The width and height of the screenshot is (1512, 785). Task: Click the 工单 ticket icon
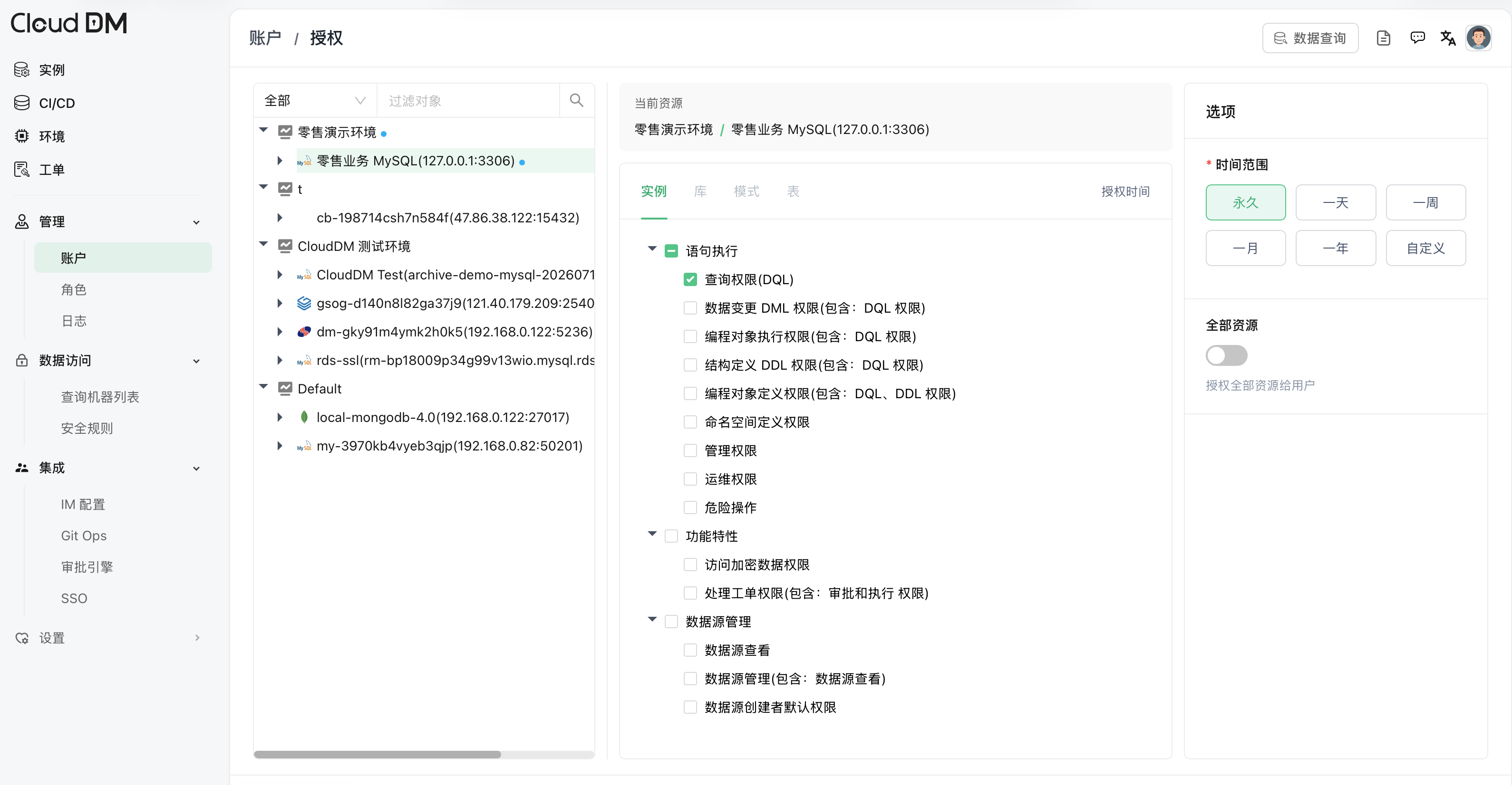pos(22,170)
